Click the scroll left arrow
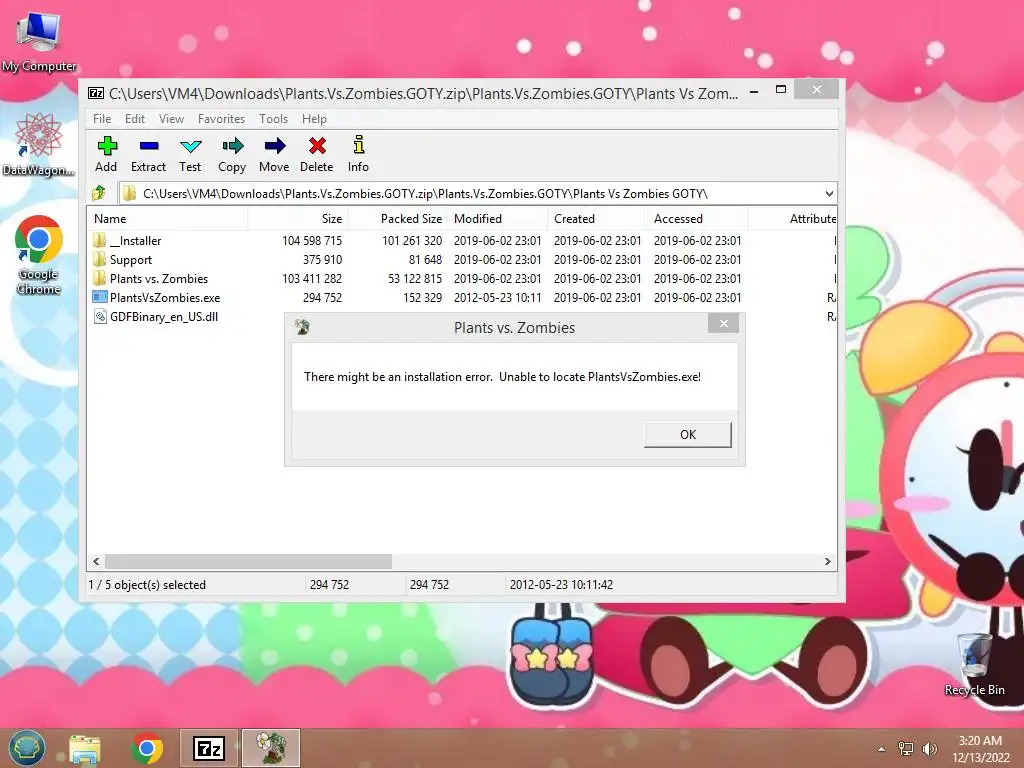The height and width of the screenshot is (768, 1024). [97, 562]
